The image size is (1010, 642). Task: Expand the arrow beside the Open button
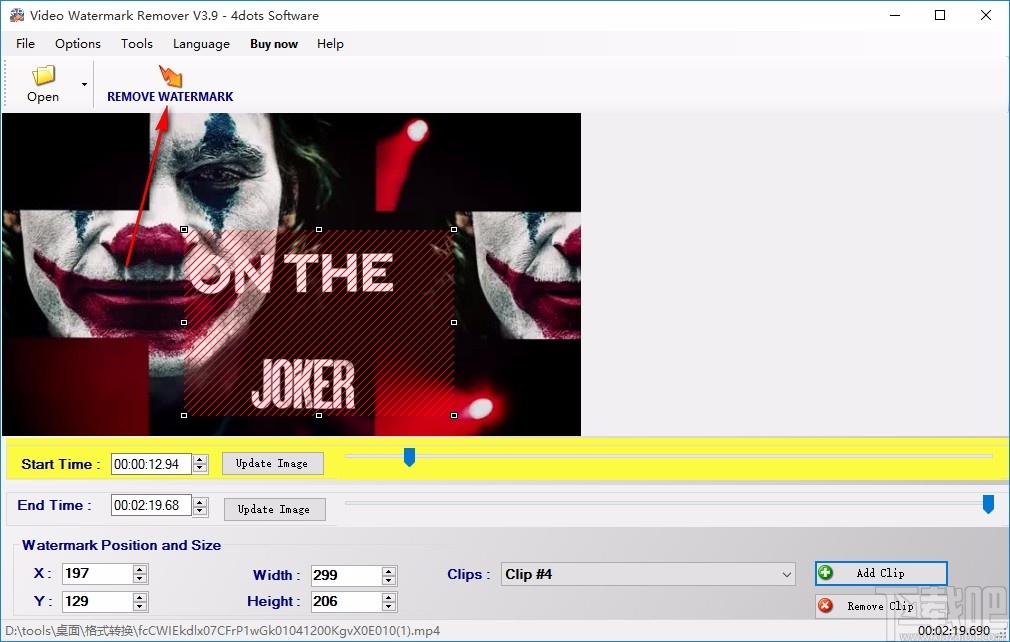point(84,84)
